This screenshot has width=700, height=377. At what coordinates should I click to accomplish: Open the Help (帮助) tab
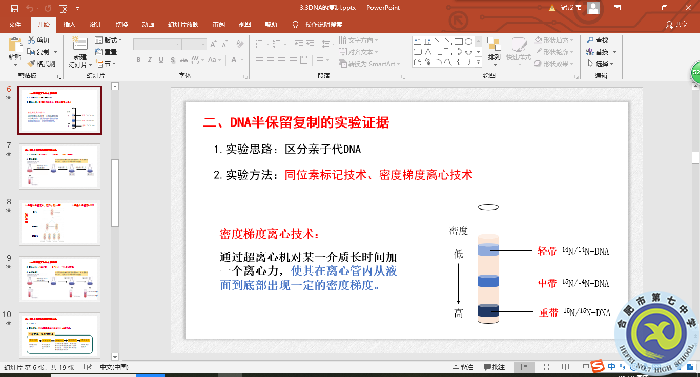(271, 25)
